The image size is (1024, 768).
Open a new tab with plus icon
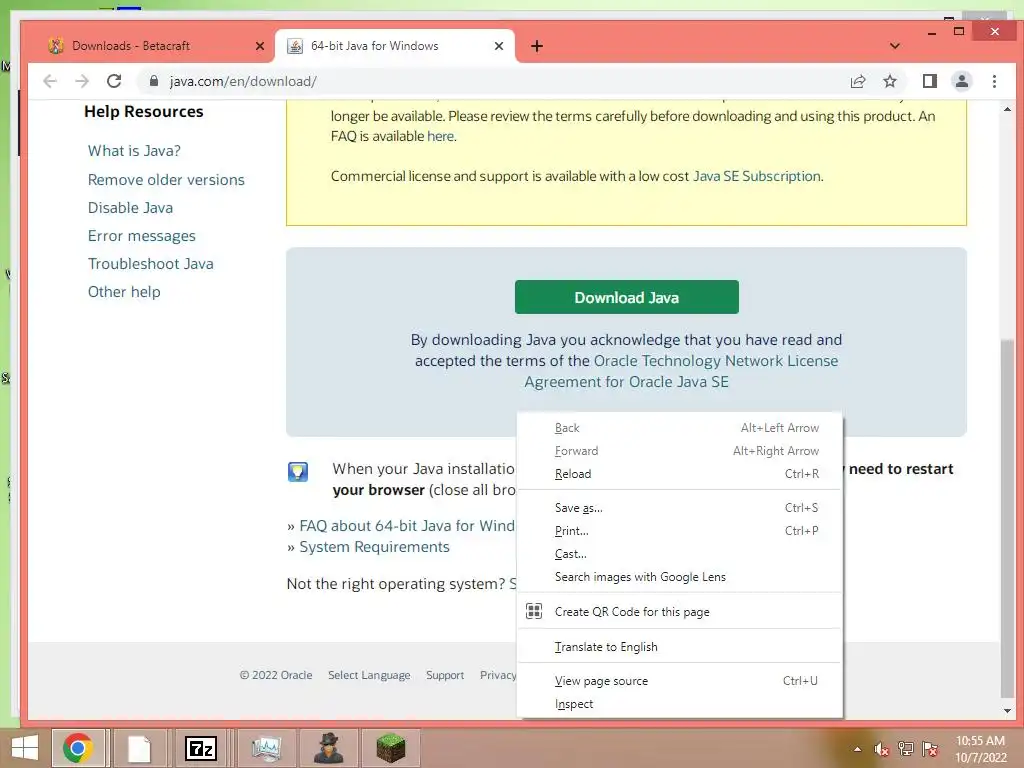(537, 46)
